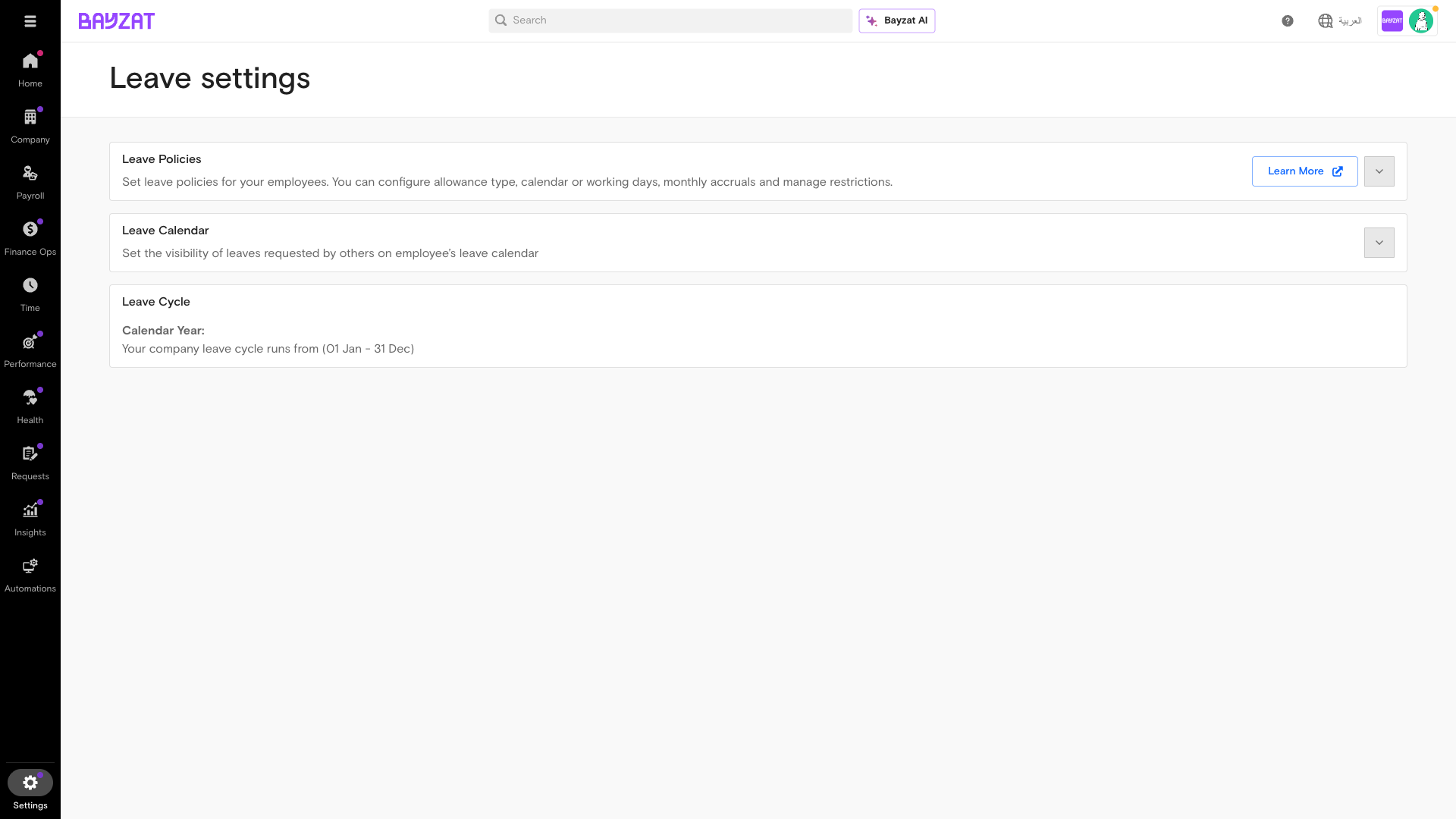Open Health module in sidebar
The image size is (1456, 819).
30,406
